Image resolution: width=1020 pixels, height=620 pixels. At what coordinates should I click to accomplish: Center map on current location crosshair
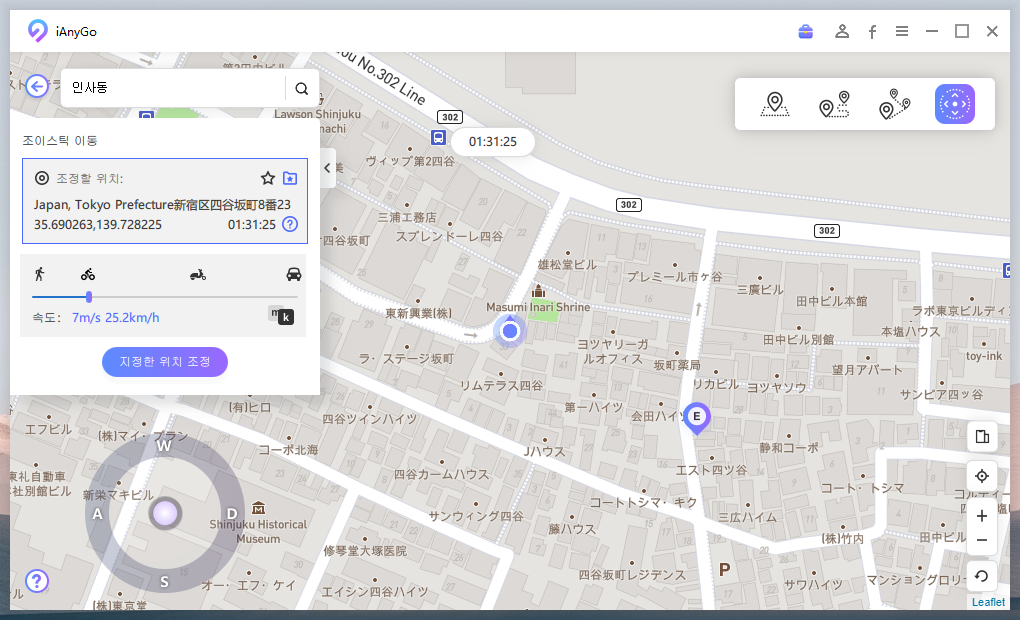(x=982, y=476)
